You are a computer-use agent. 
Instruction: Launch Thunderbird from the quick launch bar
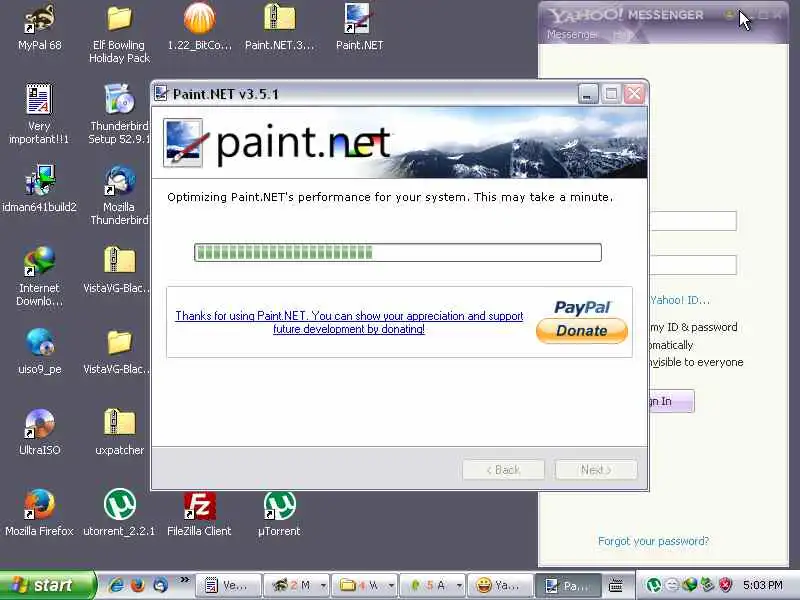click(160, 585)
